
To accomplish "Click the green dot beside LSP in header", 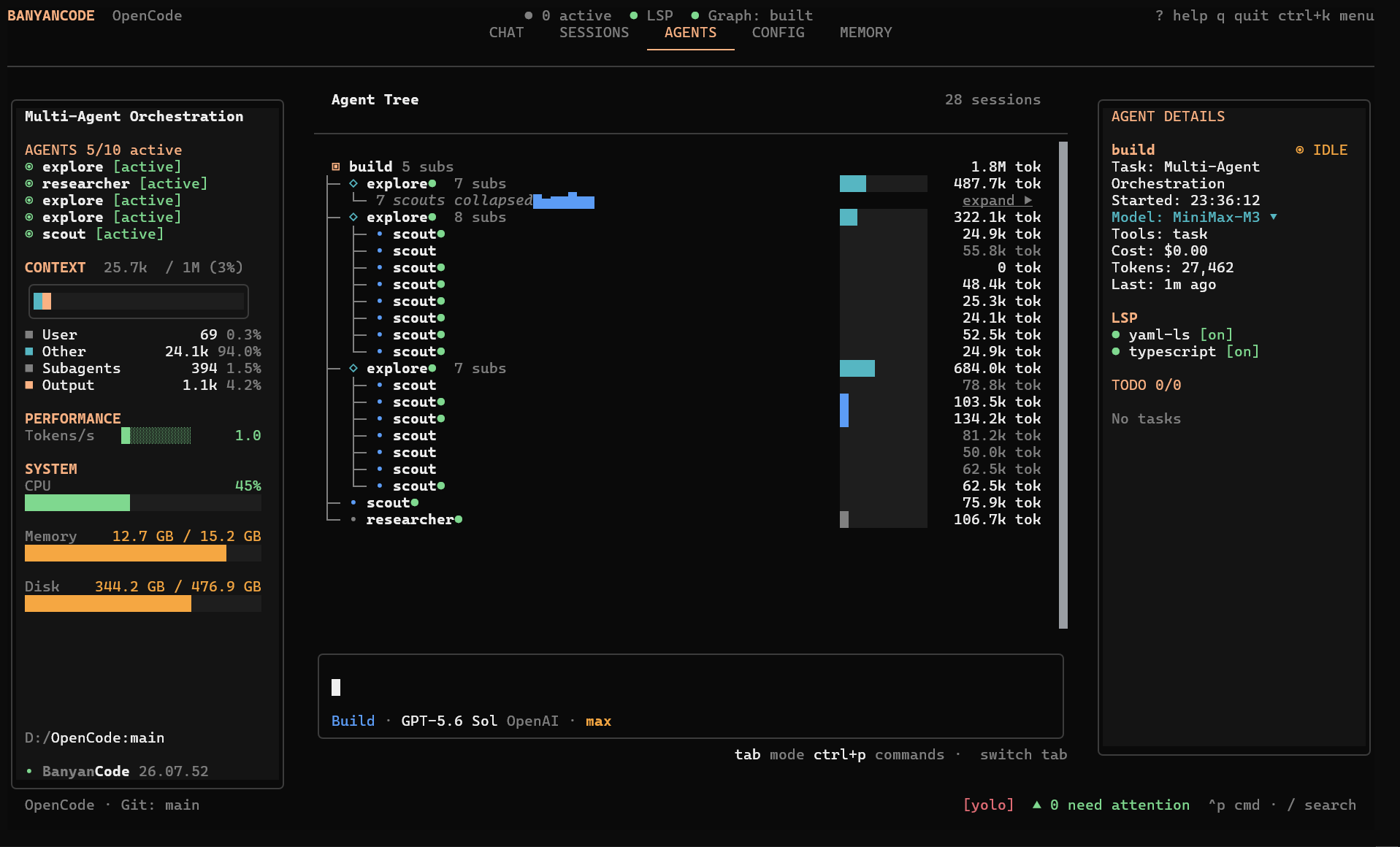I will pos(634,15).
